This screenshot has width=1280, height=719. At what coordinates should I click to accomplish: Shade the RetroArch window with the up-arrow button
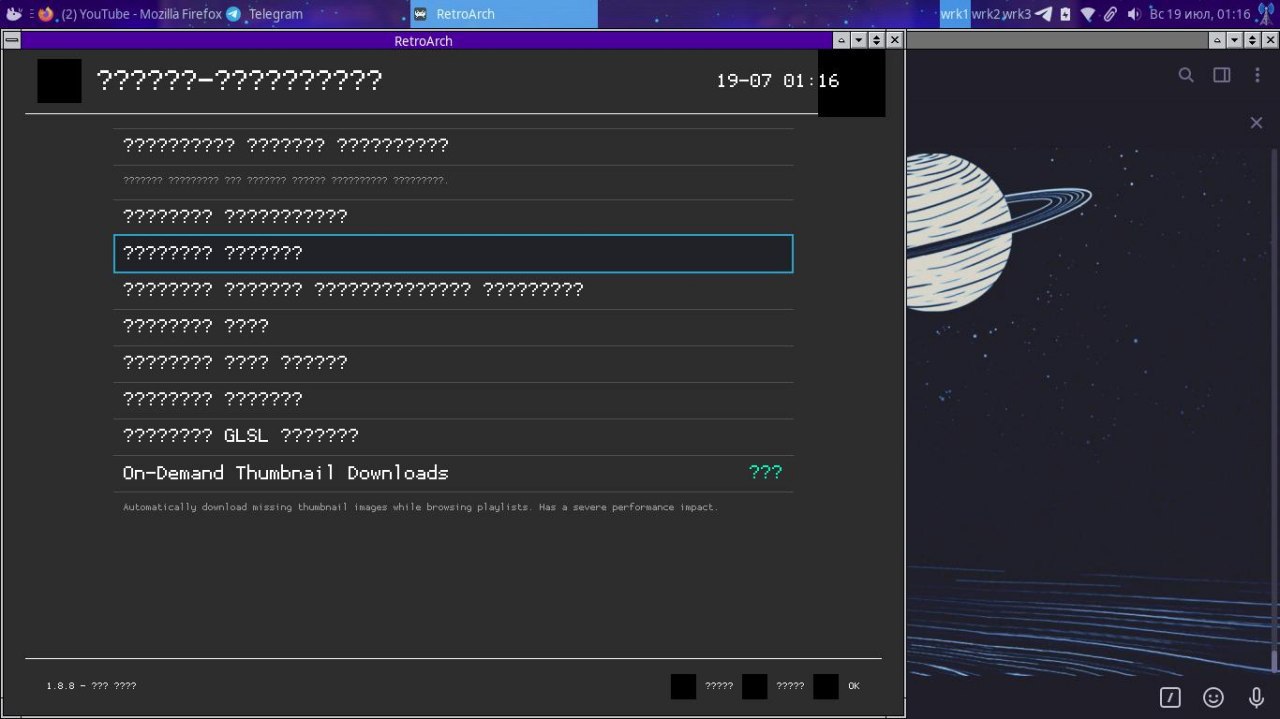pos(841,40)
